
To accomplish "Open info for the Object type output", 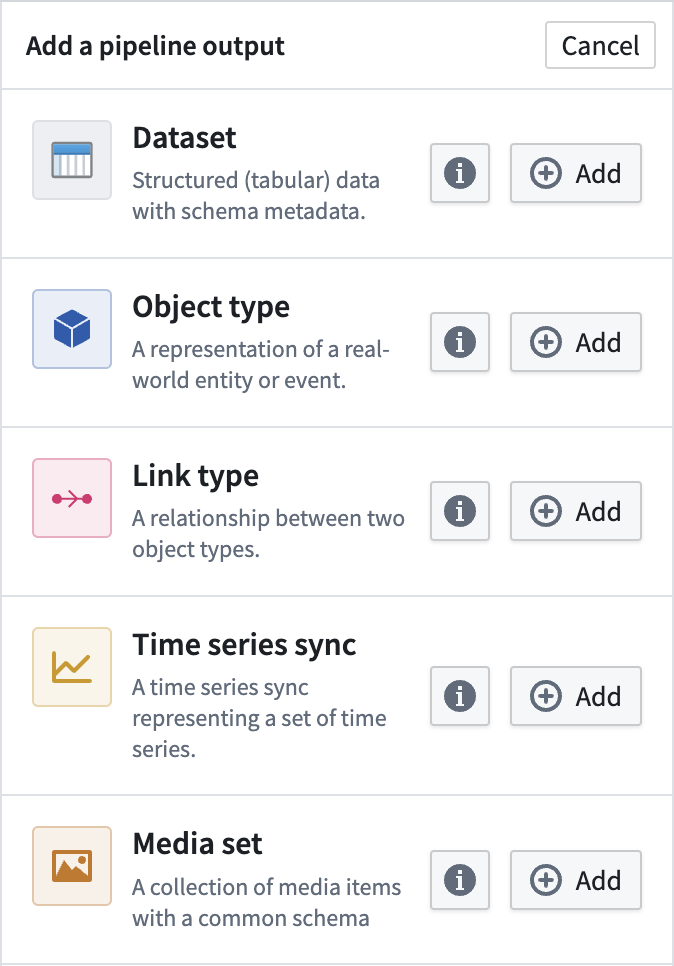I will coord(459,342).
